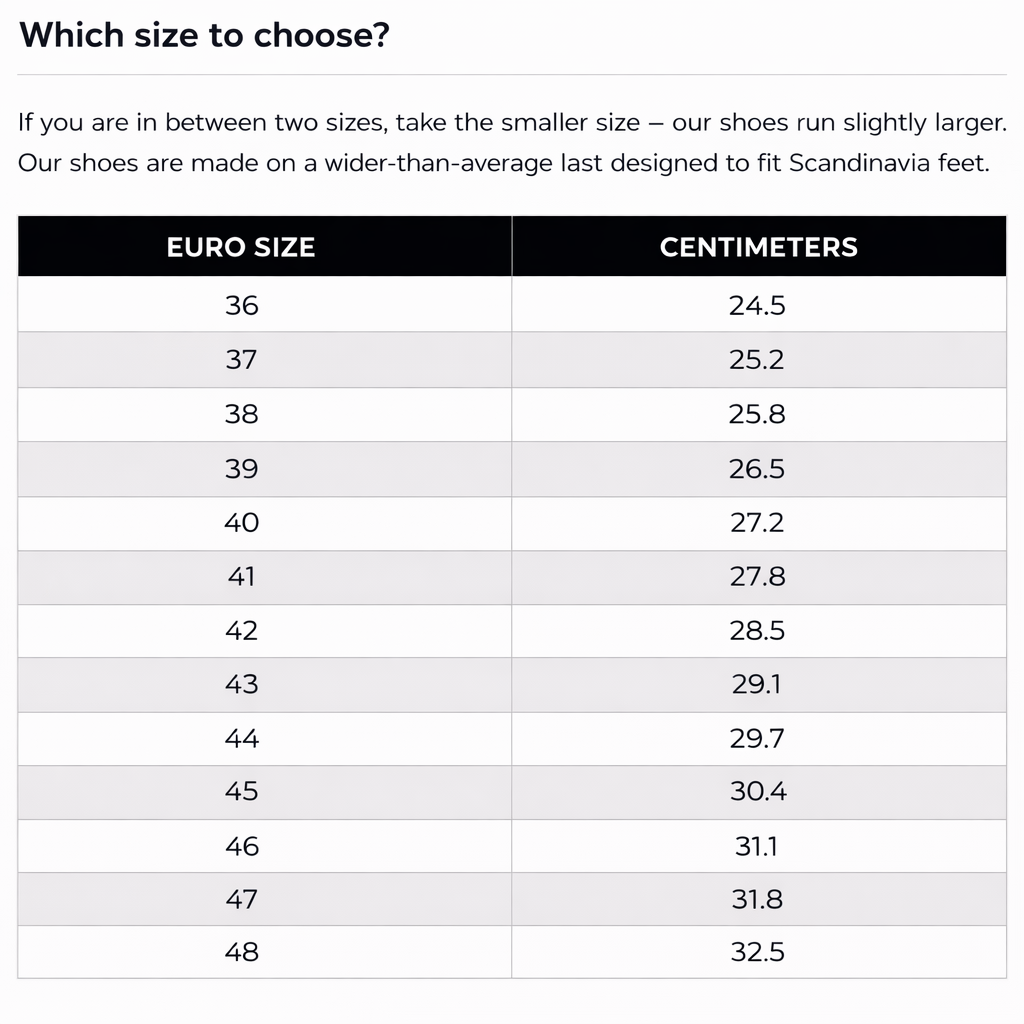This screenshot has width=1024, height=1024.
Task: Click Euro size 37 row
Action: tap(241, 359)
